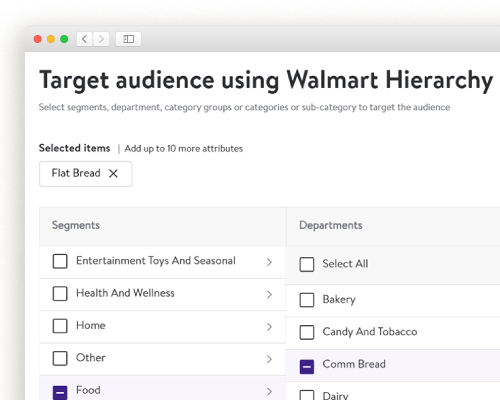Check the Home segment checkbox

[x=60, y=326]
